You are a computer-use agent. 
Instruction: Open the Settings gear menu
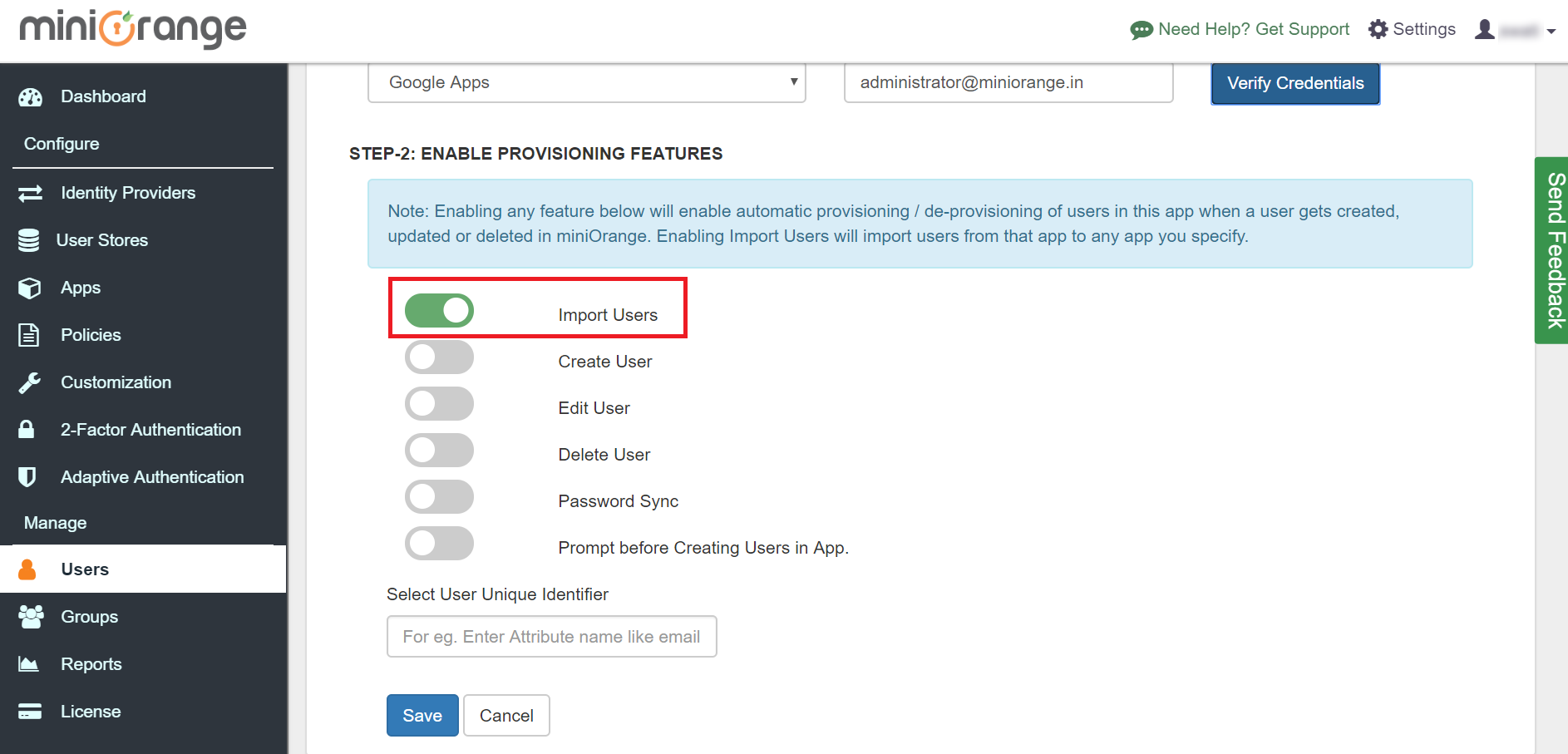tap(1412, 29)
